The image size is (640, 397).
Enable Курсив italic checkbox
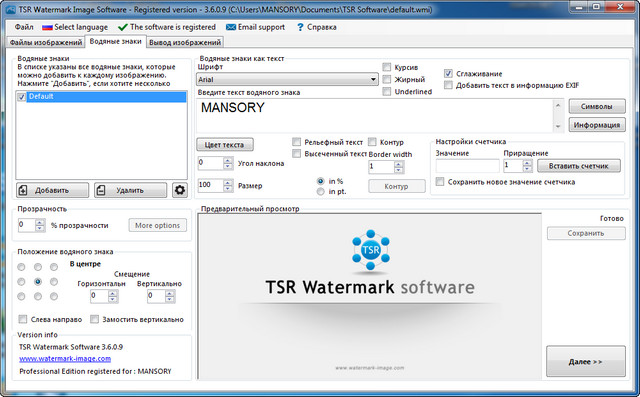click(387, 67)
